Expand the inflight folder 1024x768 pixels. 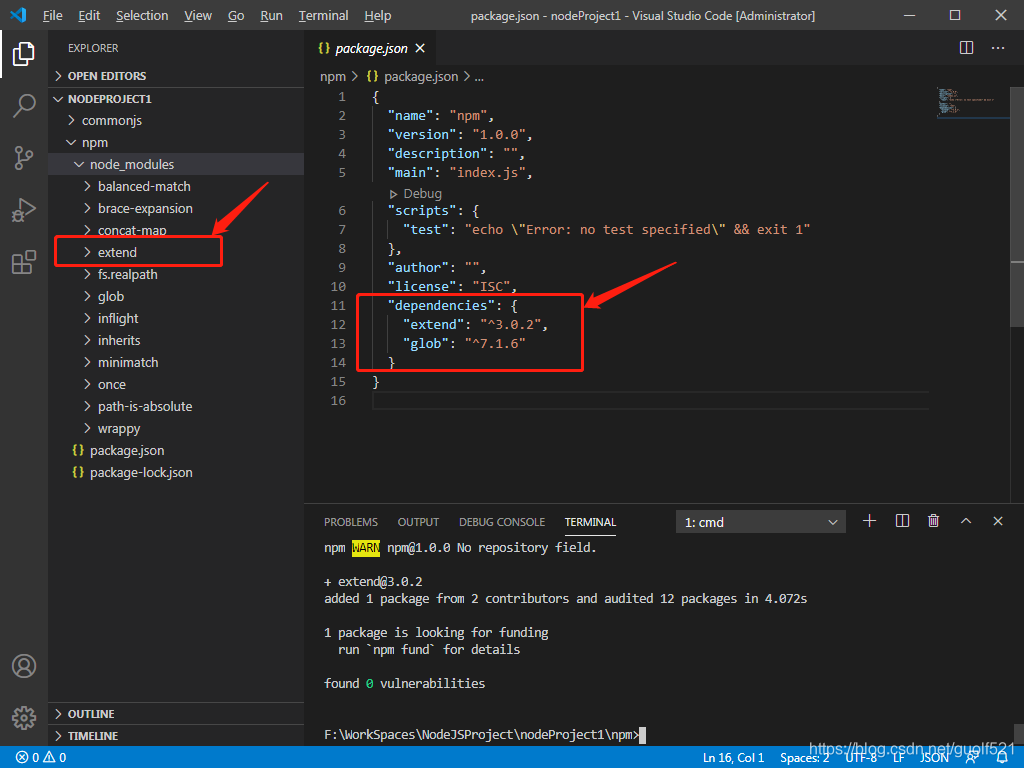tap(176, 319)
